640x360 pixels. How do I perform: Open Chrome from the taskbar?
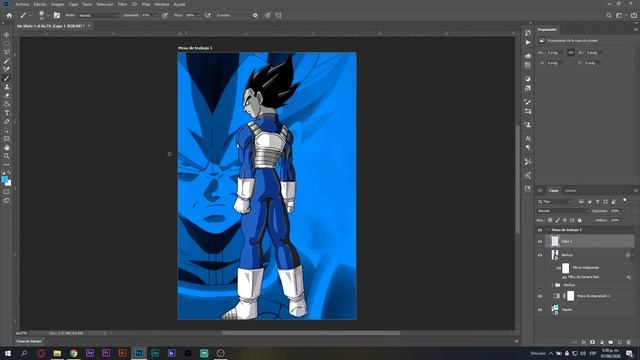click(73, 353)
